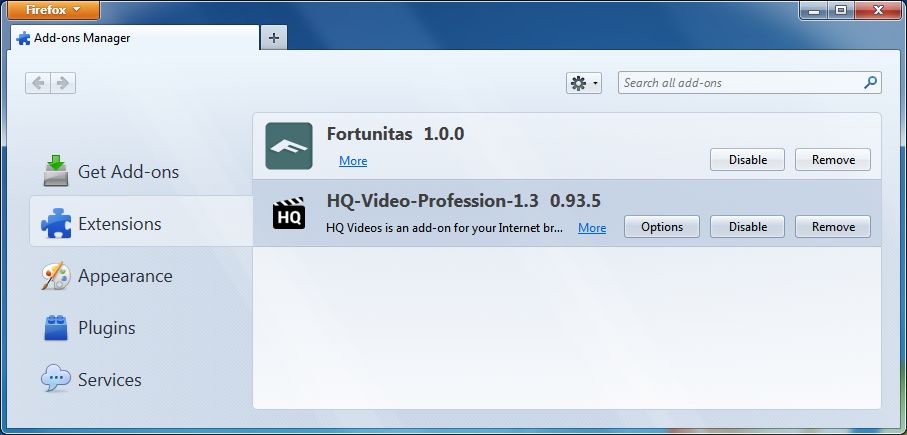Image resolution: width=907 pixels, height=435 pixels.
Task: Select the Add-ons Manager tab
Action: click(134, 38)
